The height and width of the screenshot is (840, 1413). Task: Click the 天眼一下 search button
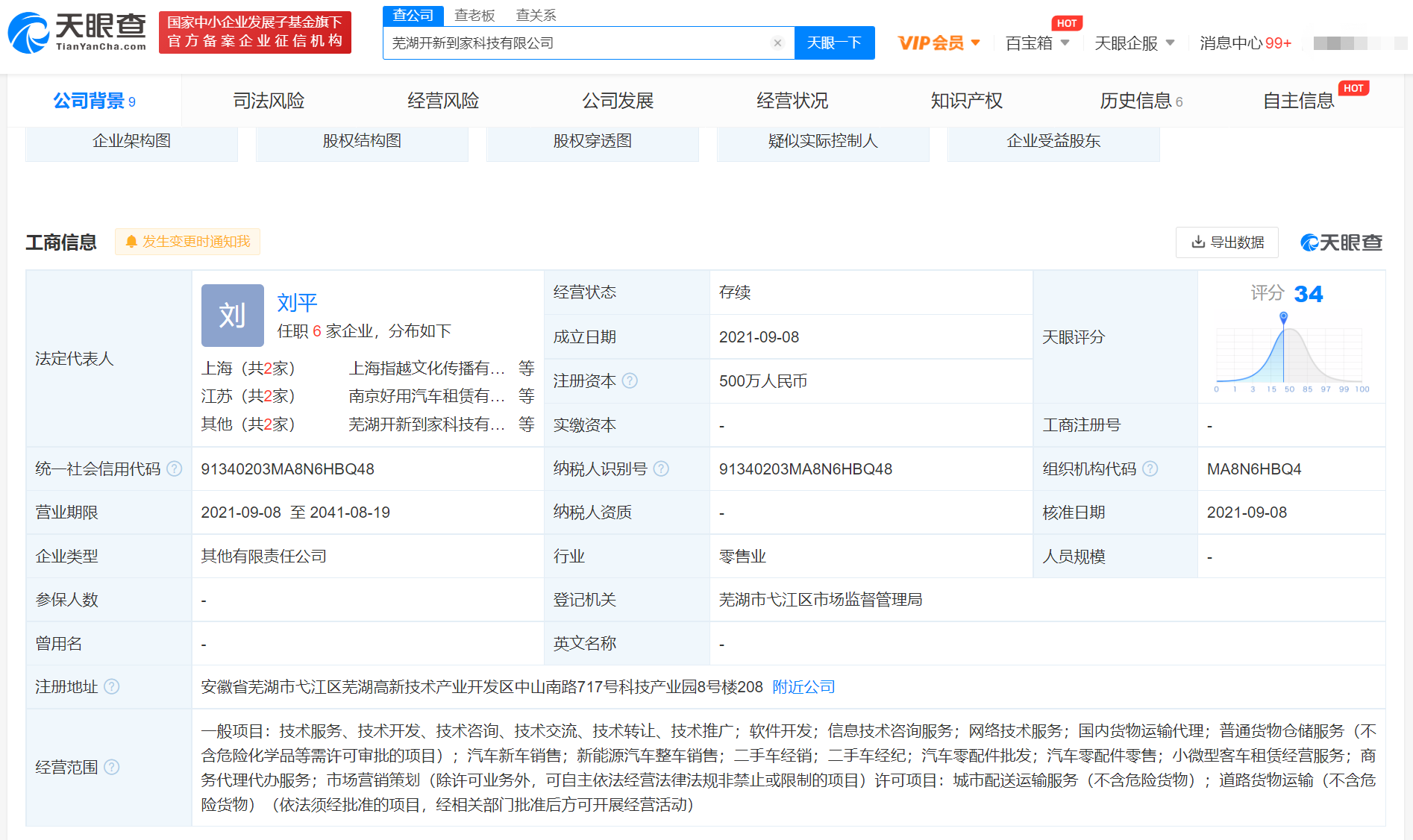(834, 43)
